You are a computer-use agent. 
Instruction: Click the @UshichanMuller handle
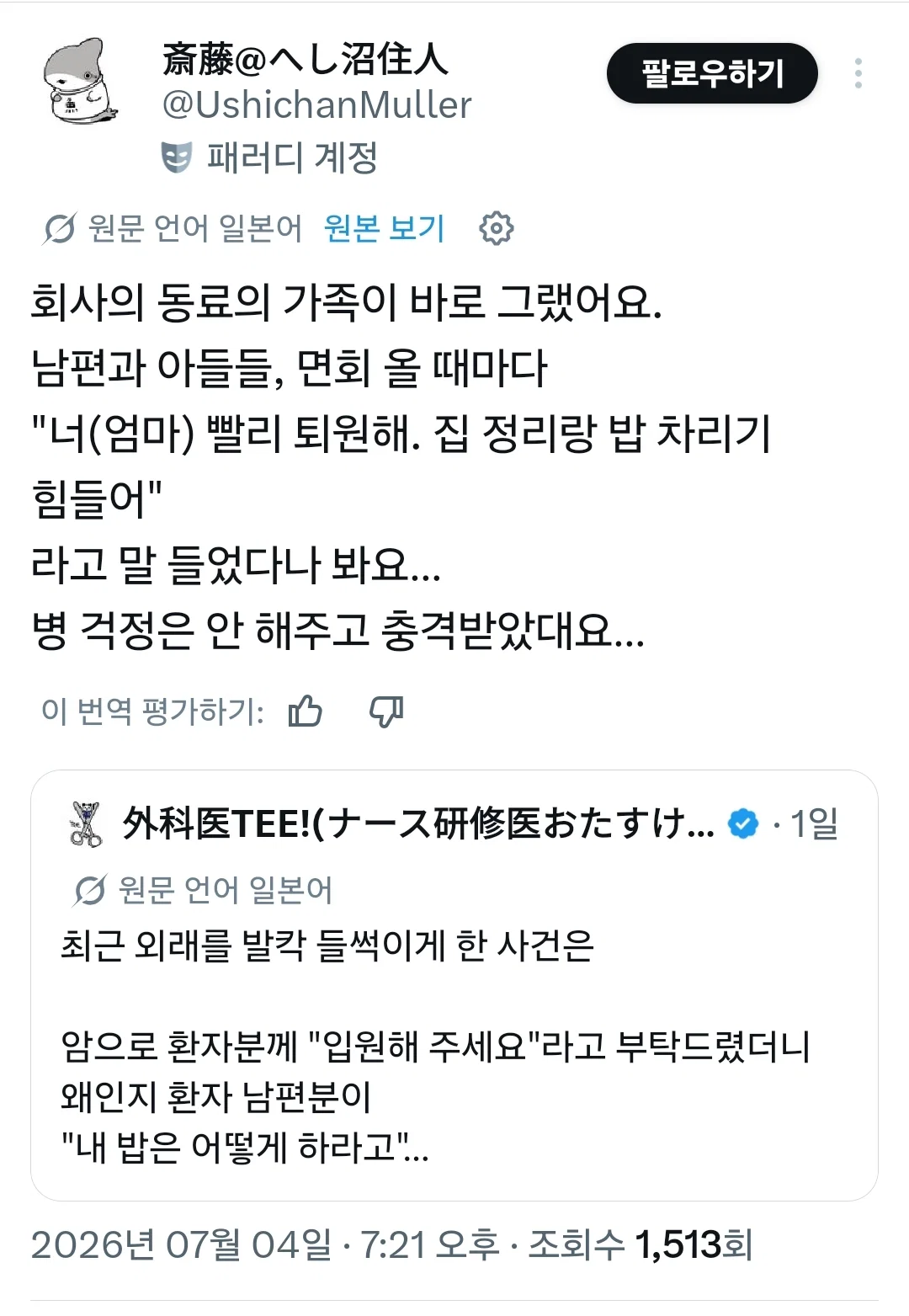[316, 105]
